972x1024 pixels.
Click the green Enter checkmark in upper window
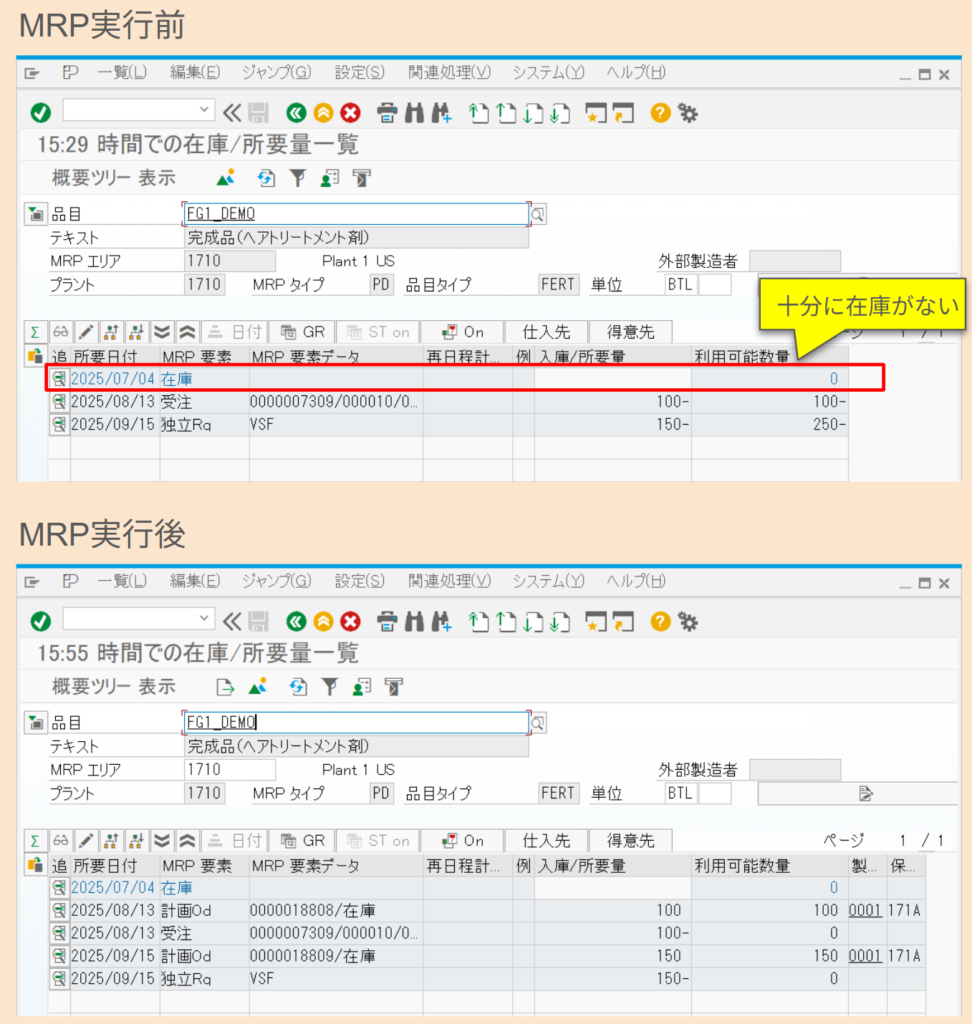tap(40, 113)
